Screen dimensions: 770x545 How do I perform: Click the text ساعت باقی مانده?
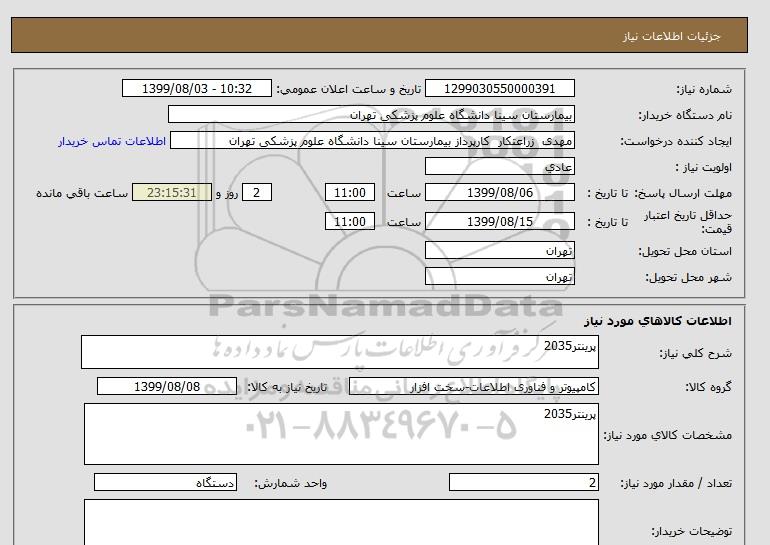[x=82, y=193]
